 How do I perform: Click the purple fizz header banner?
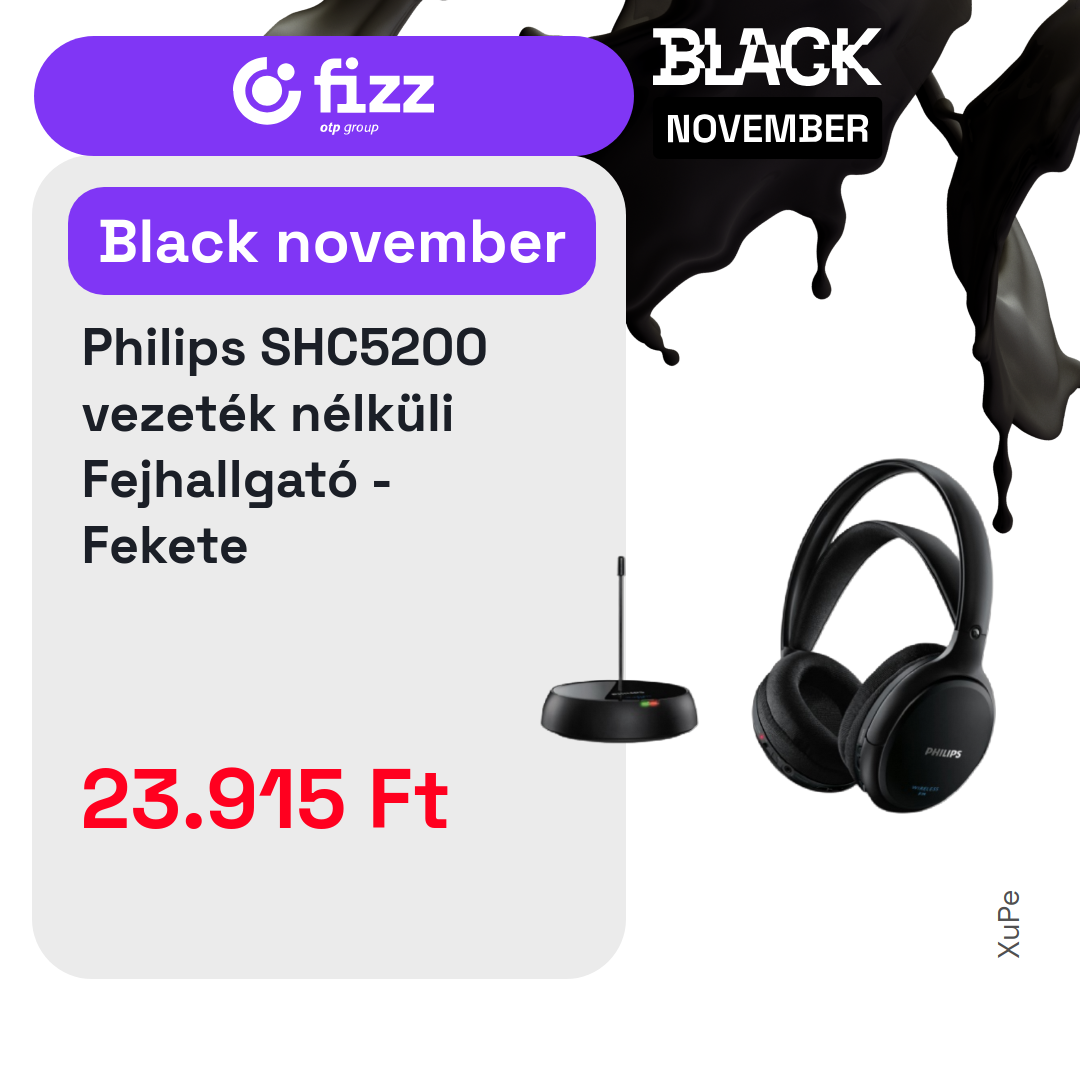click(333, 96)
